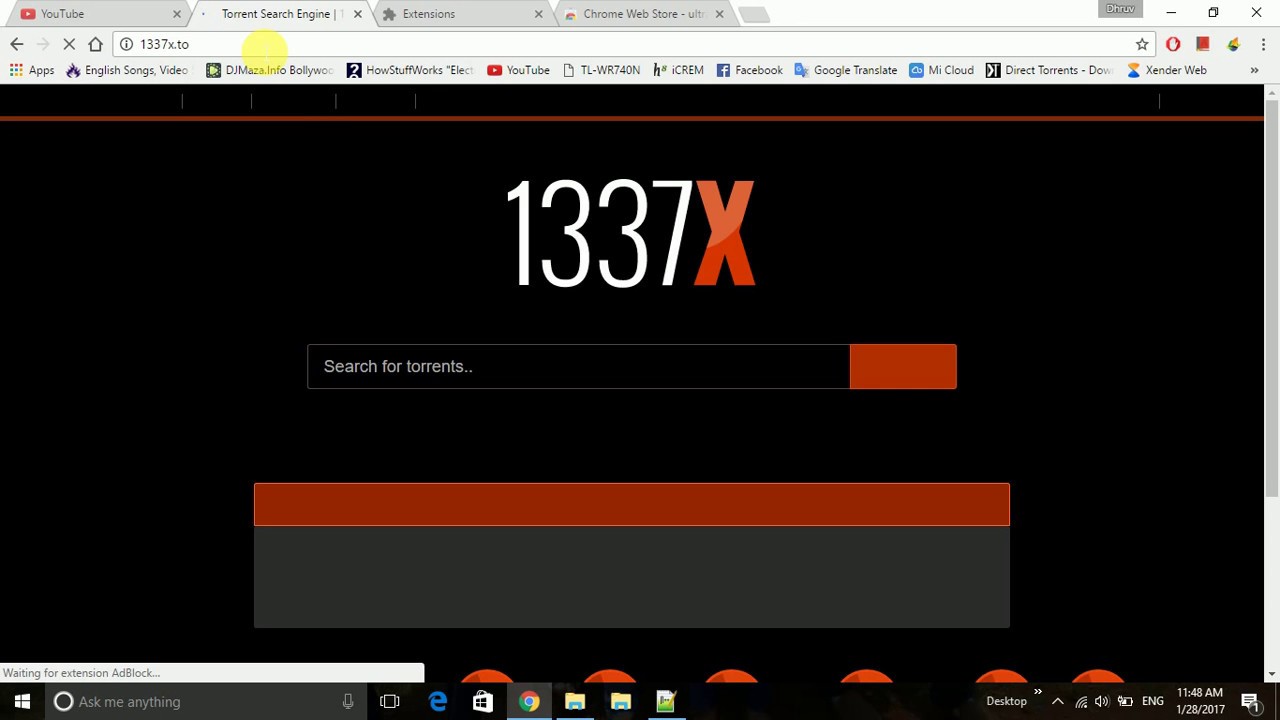Open the first File Explorer taskbar icon

[x=575, y=701]
